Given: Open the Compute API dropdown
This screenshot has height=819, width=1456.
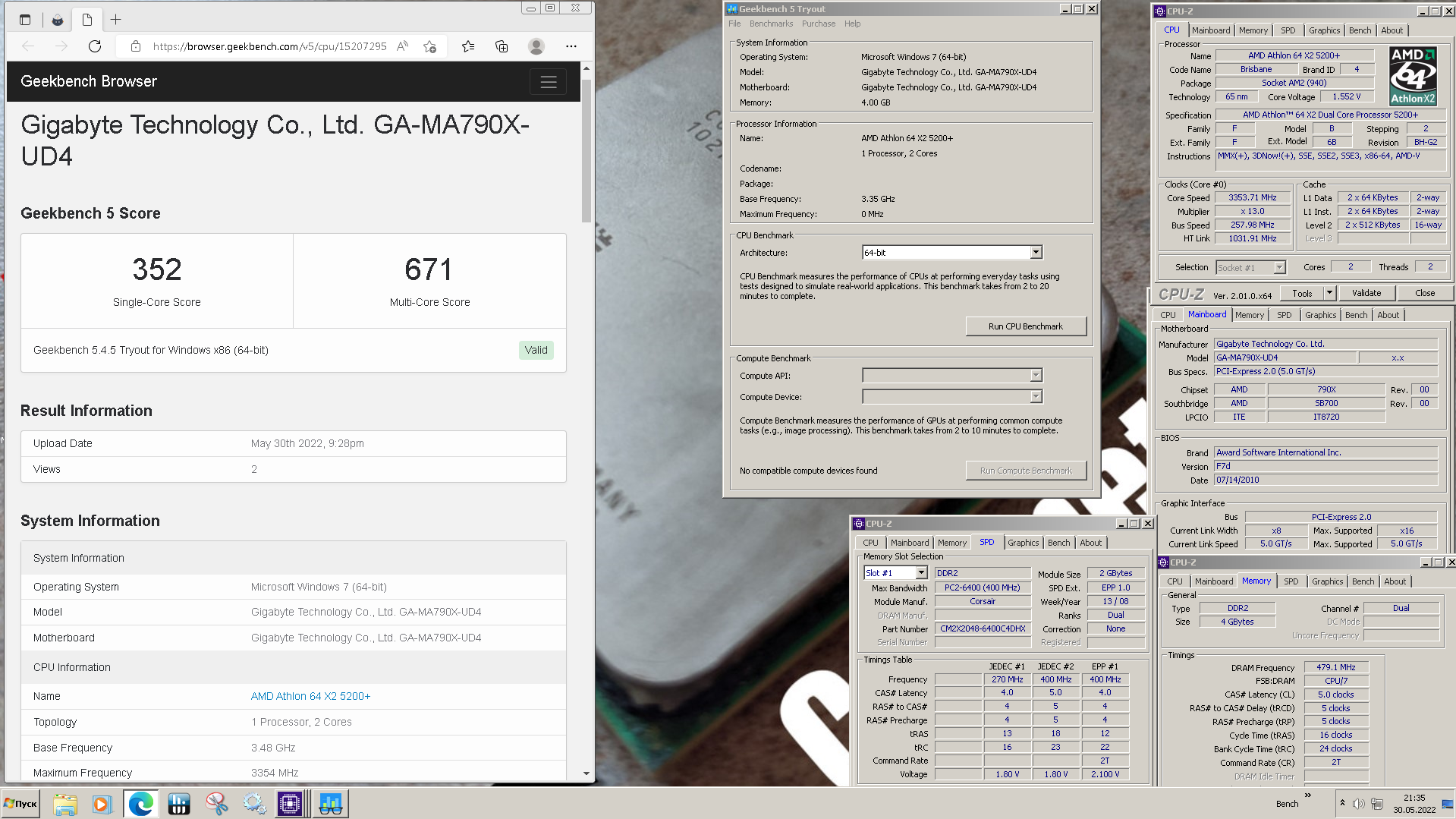Looking at the screenshot, I should tap(1036, 376).
